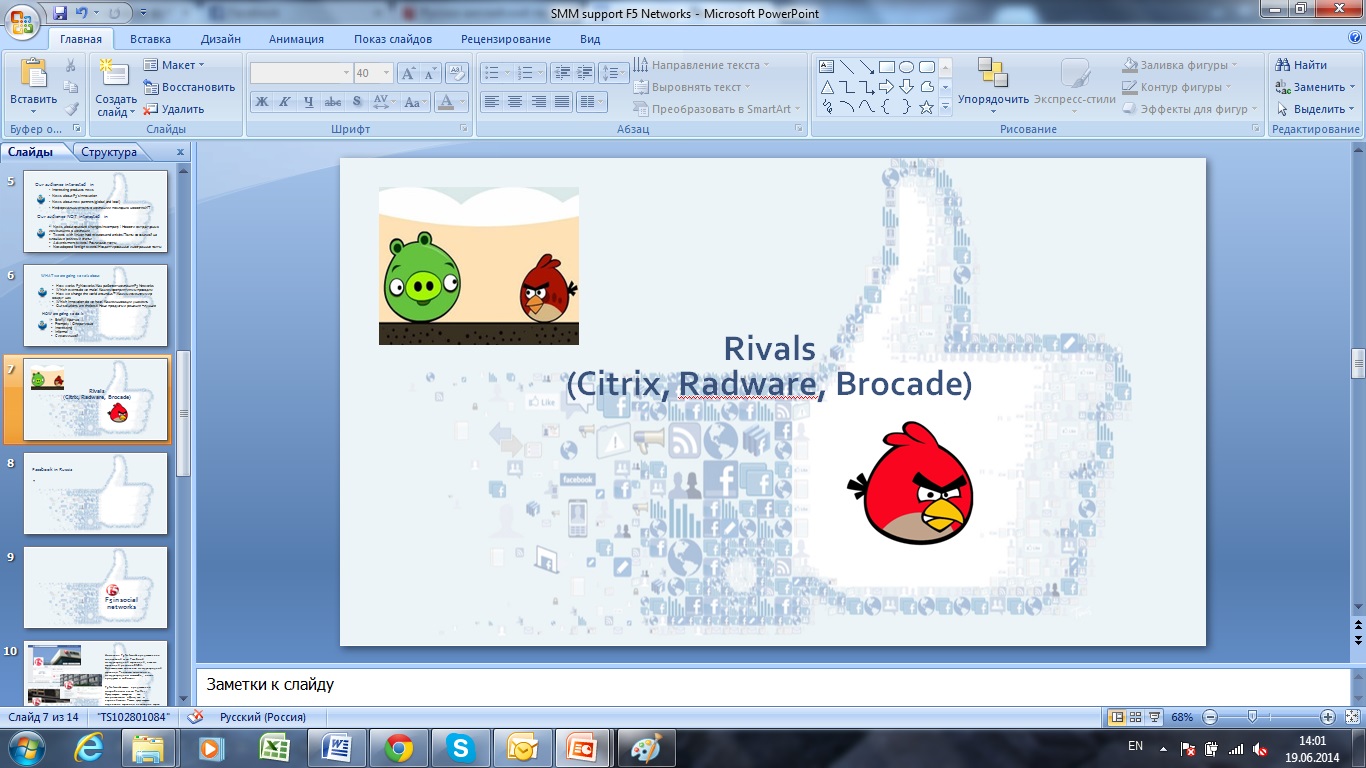Switch to Normal view in the status bar

(1118, 717)
